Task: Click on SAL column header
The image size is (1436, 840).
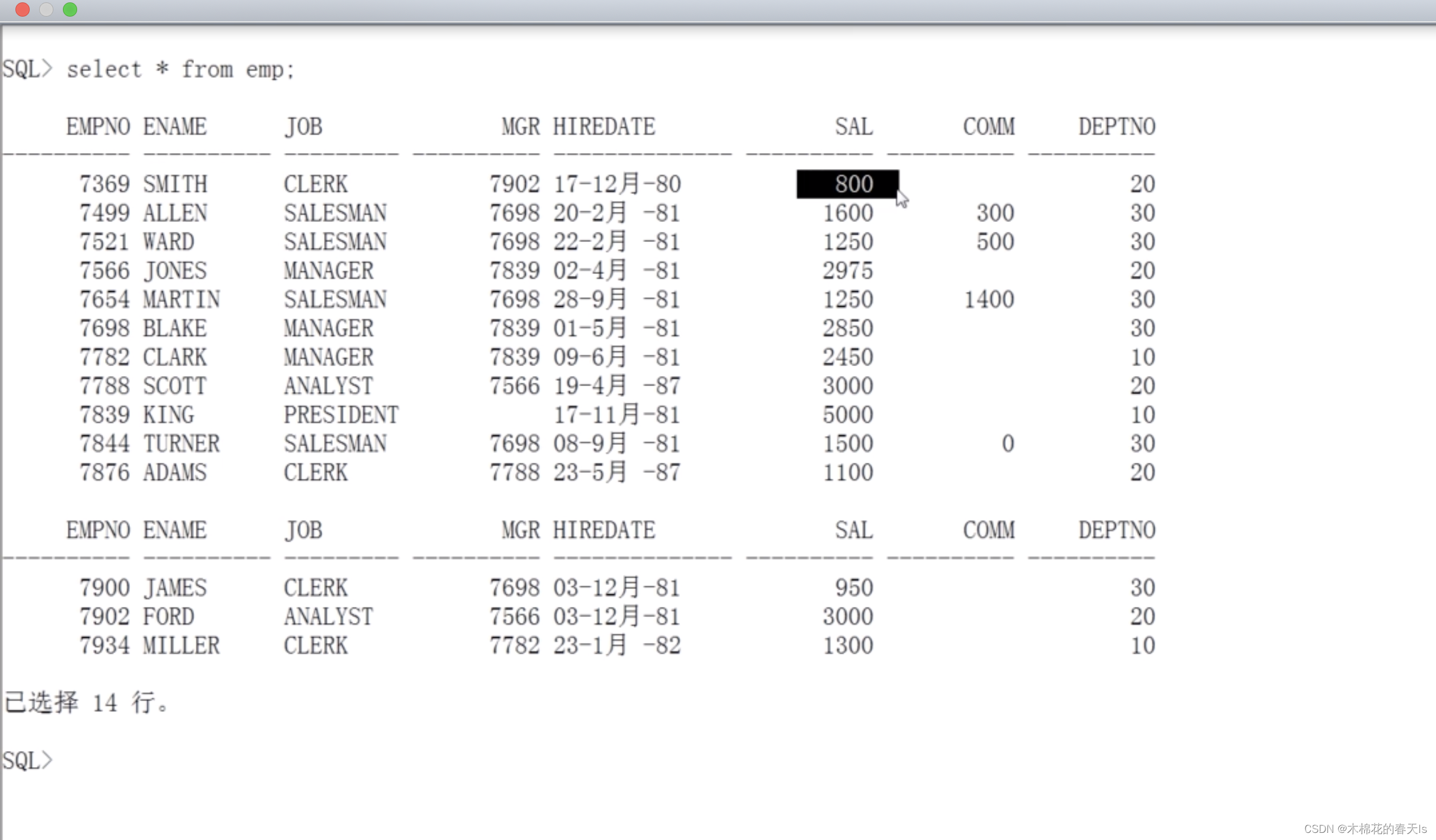Action: point(853,126)
